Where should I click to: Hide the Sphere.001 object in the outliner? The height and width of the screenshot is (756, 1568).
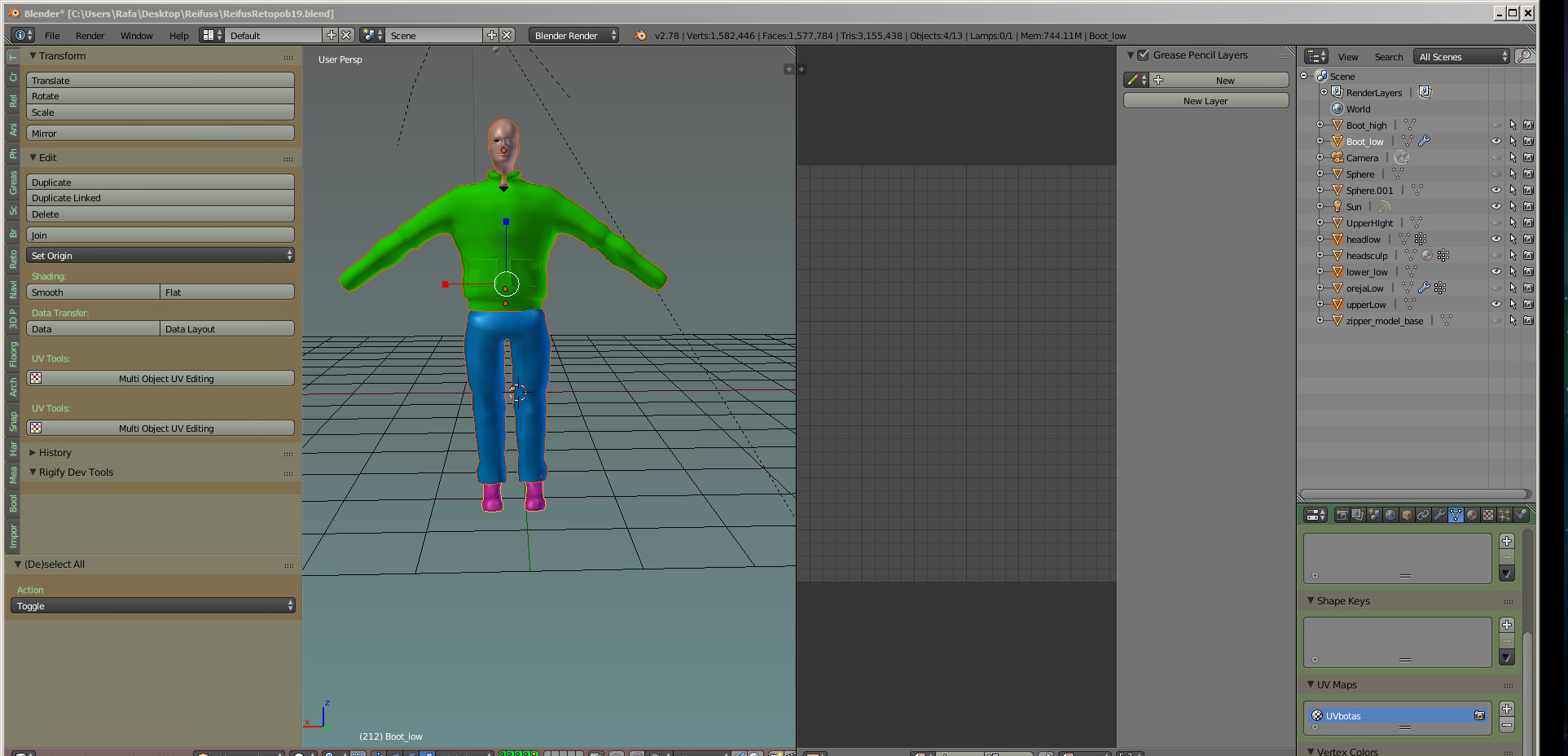[1496, 190]
